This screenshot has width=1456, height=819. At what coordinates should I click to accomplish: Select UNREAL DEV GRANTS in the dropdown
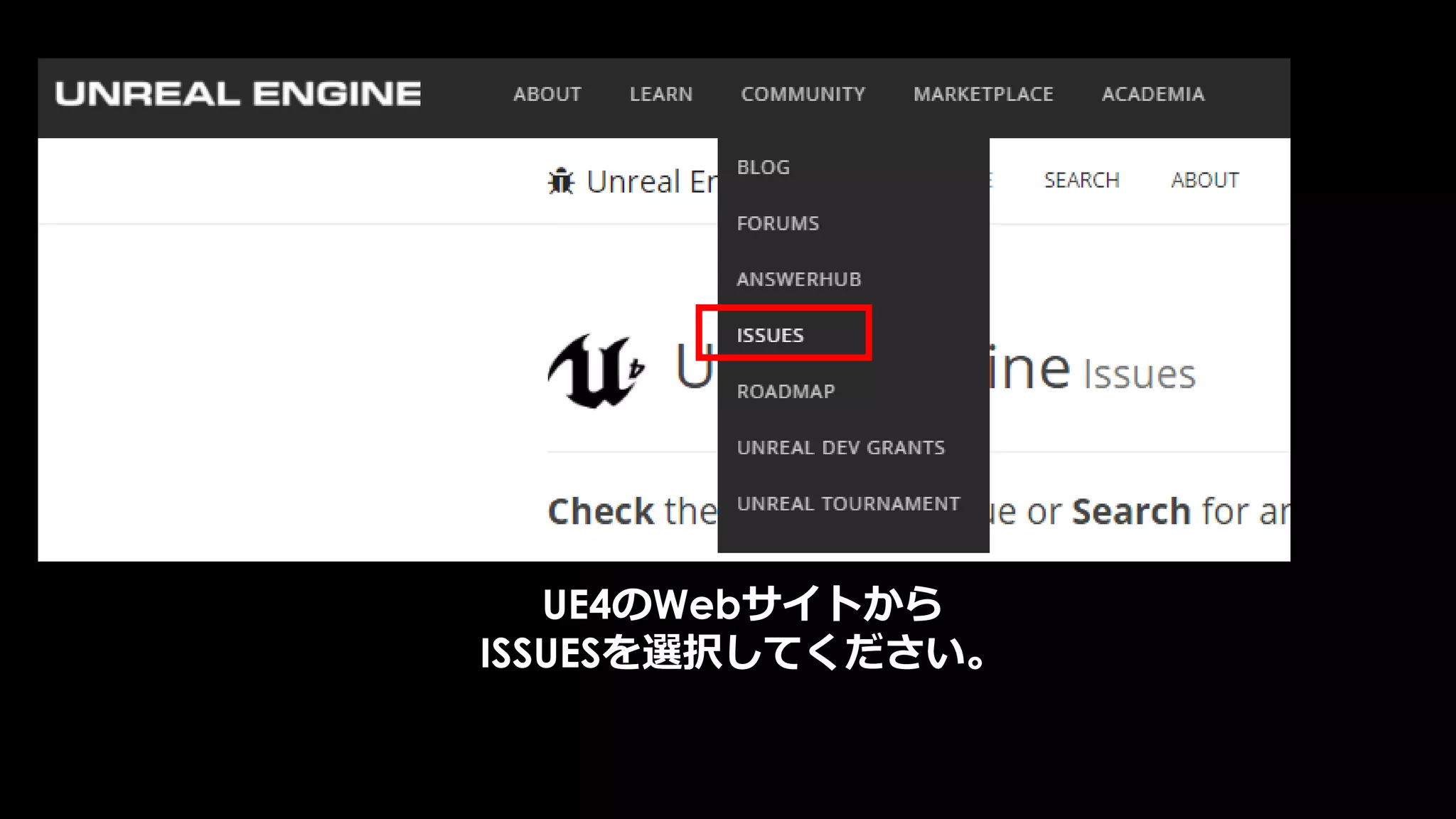[x=841, y=447]
